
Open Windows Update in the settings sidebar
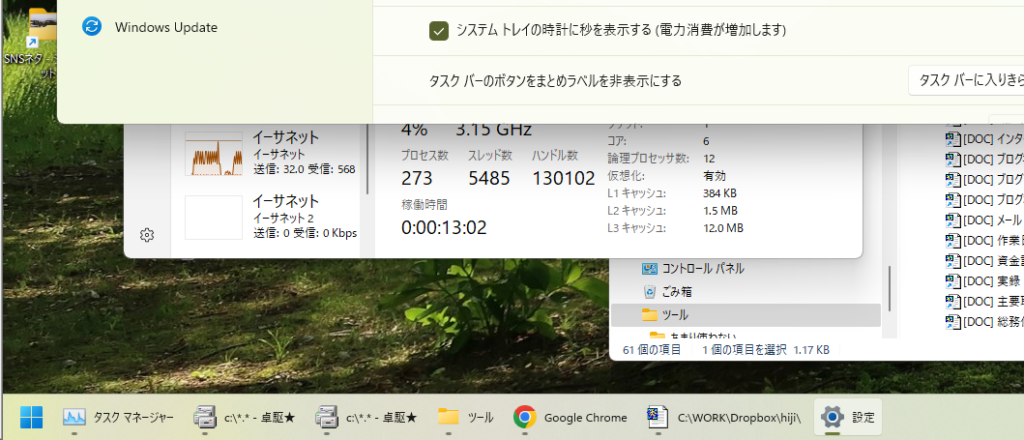coord(165,27)
